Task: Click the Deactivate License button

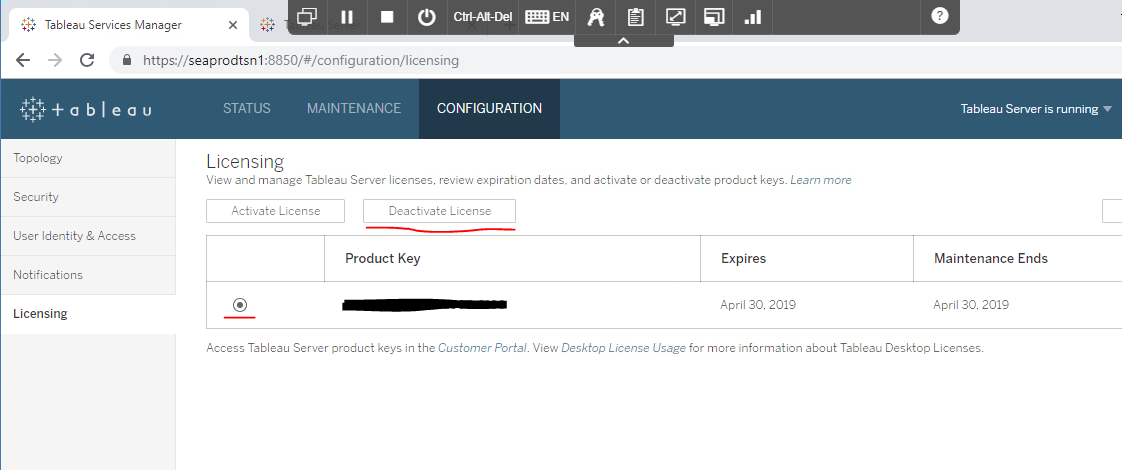Action: (x=439, y=211)
